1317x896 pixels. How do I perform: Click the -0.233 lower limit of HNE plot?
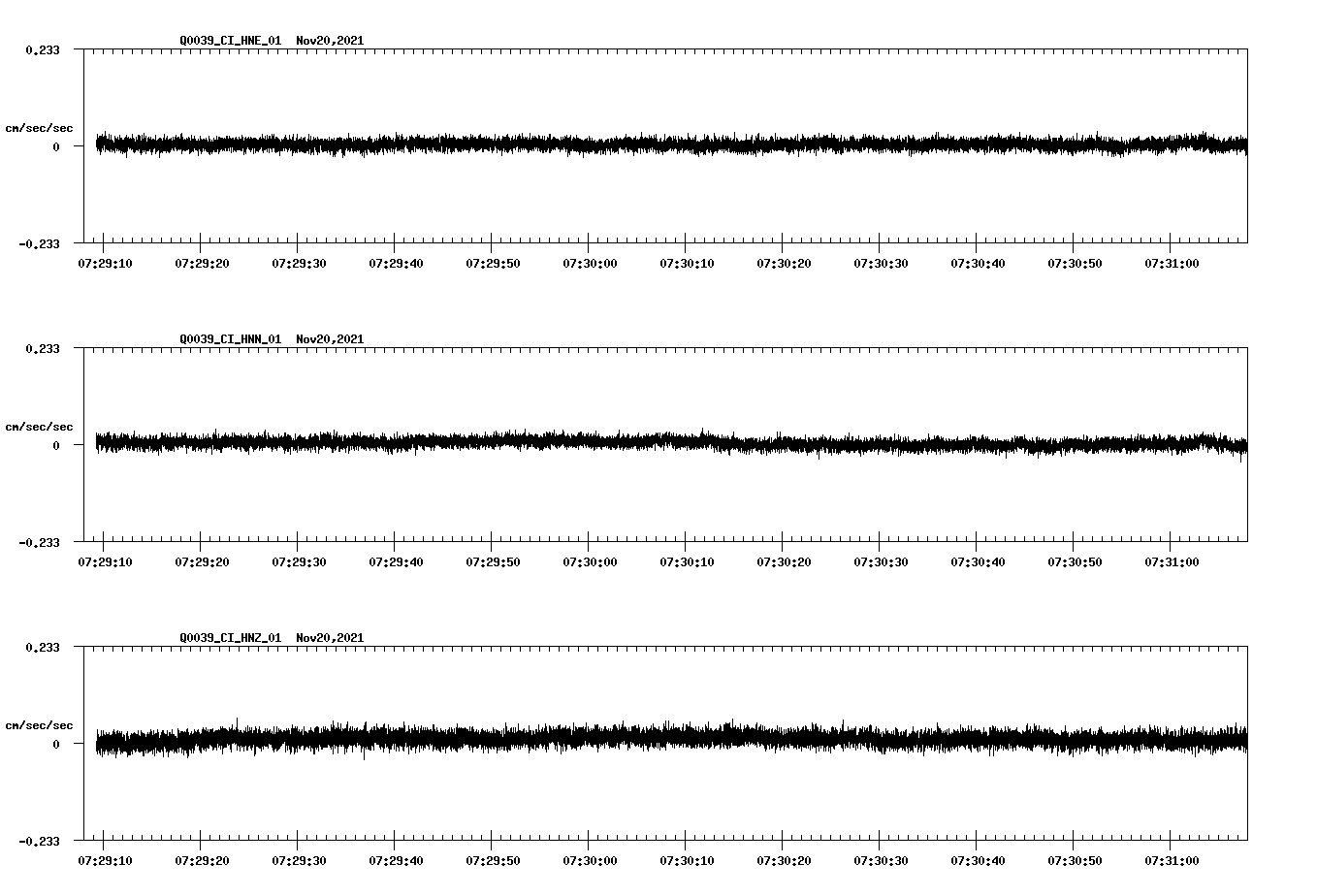point(39,243)
